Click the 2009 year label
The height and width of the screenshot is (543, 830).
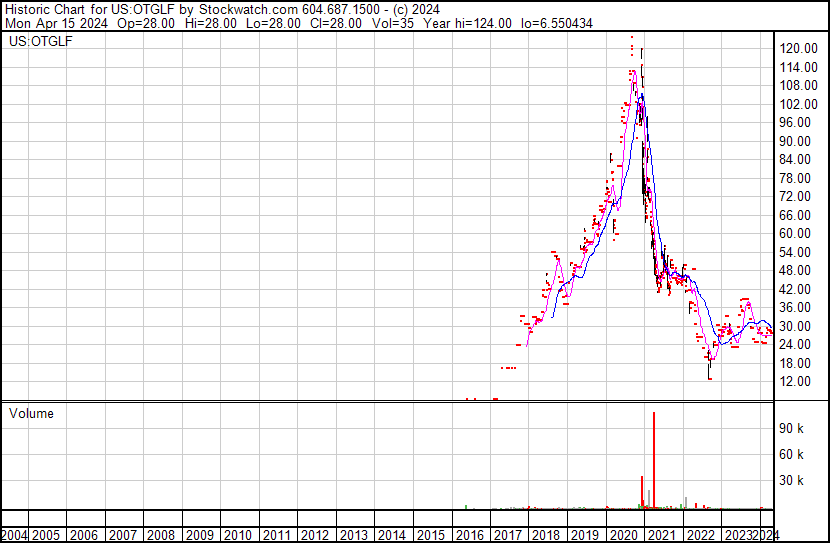200,535
